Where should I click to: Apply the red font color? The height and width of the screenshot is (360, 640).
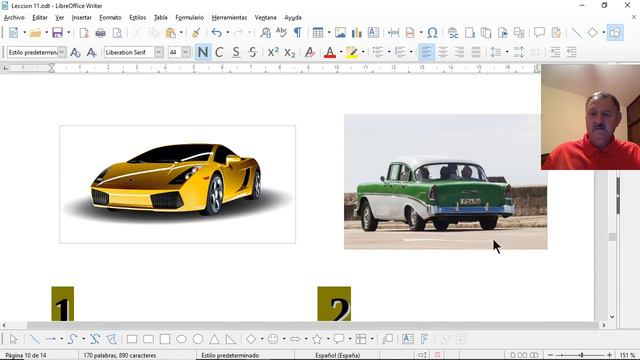(x=330, y=52)
